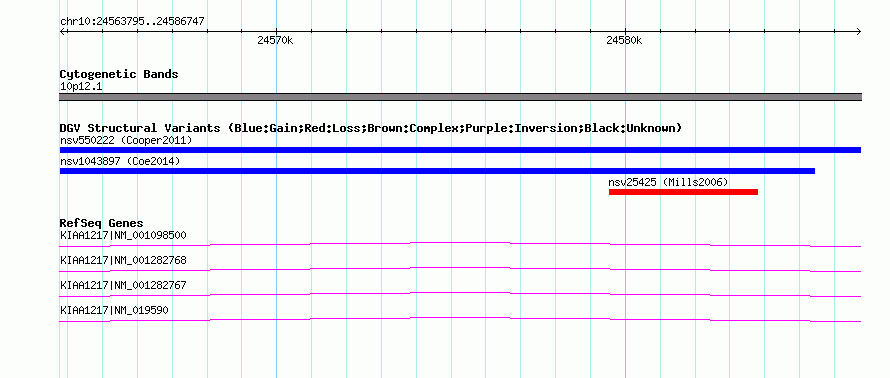This screenshot has width=890, height=378.
Task: Open the KIAA1217|NM_001282768 transcript label
Action: (123, 260)
